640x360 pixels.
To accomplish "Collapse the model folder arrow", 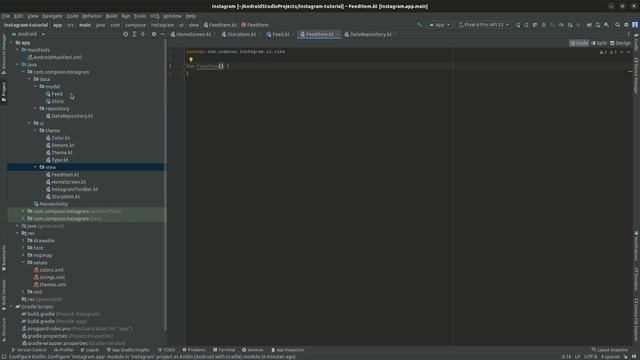I will [36, 87].
